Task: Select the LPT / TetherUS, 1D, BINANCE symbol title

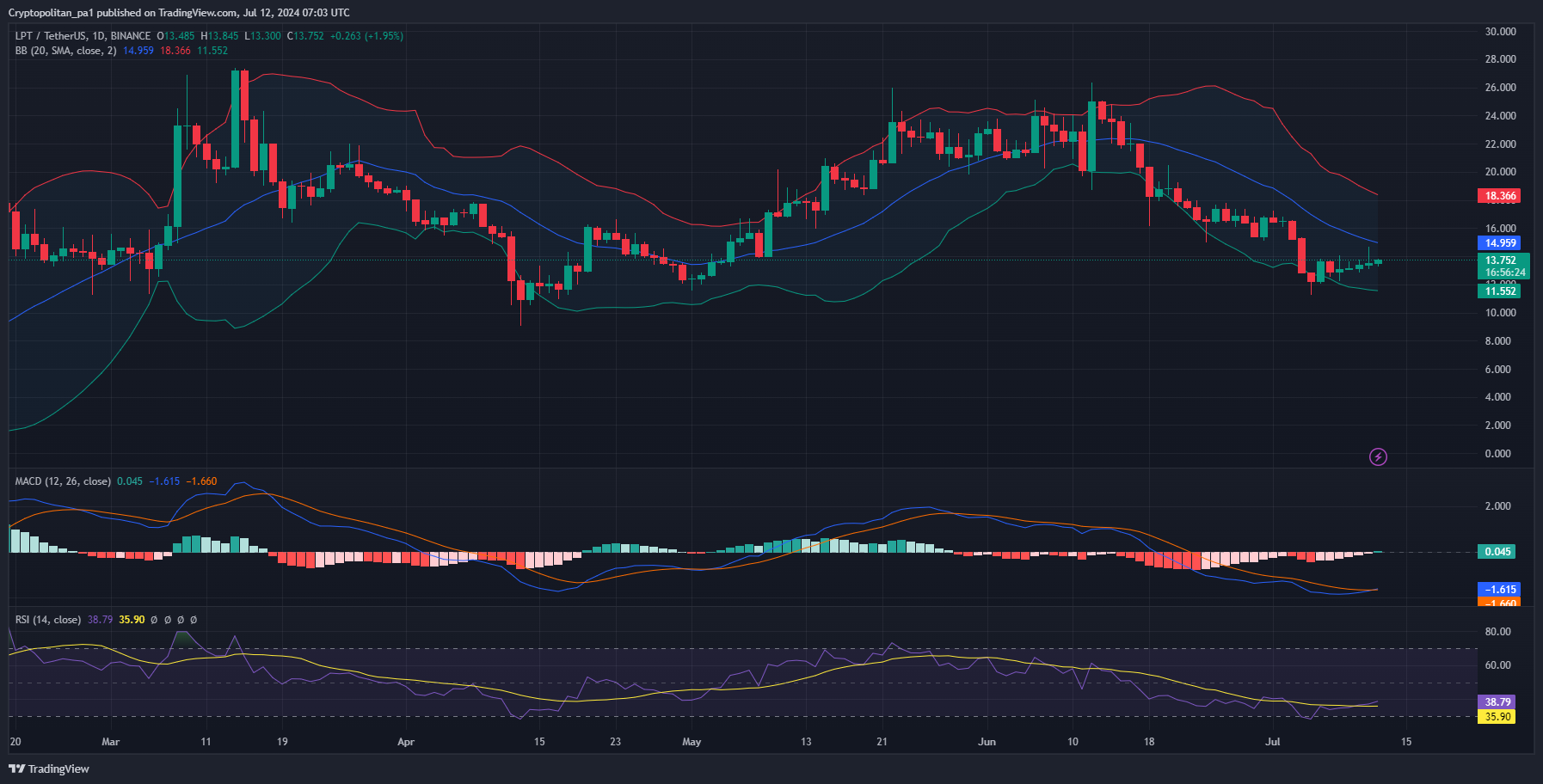Action: 83,36
